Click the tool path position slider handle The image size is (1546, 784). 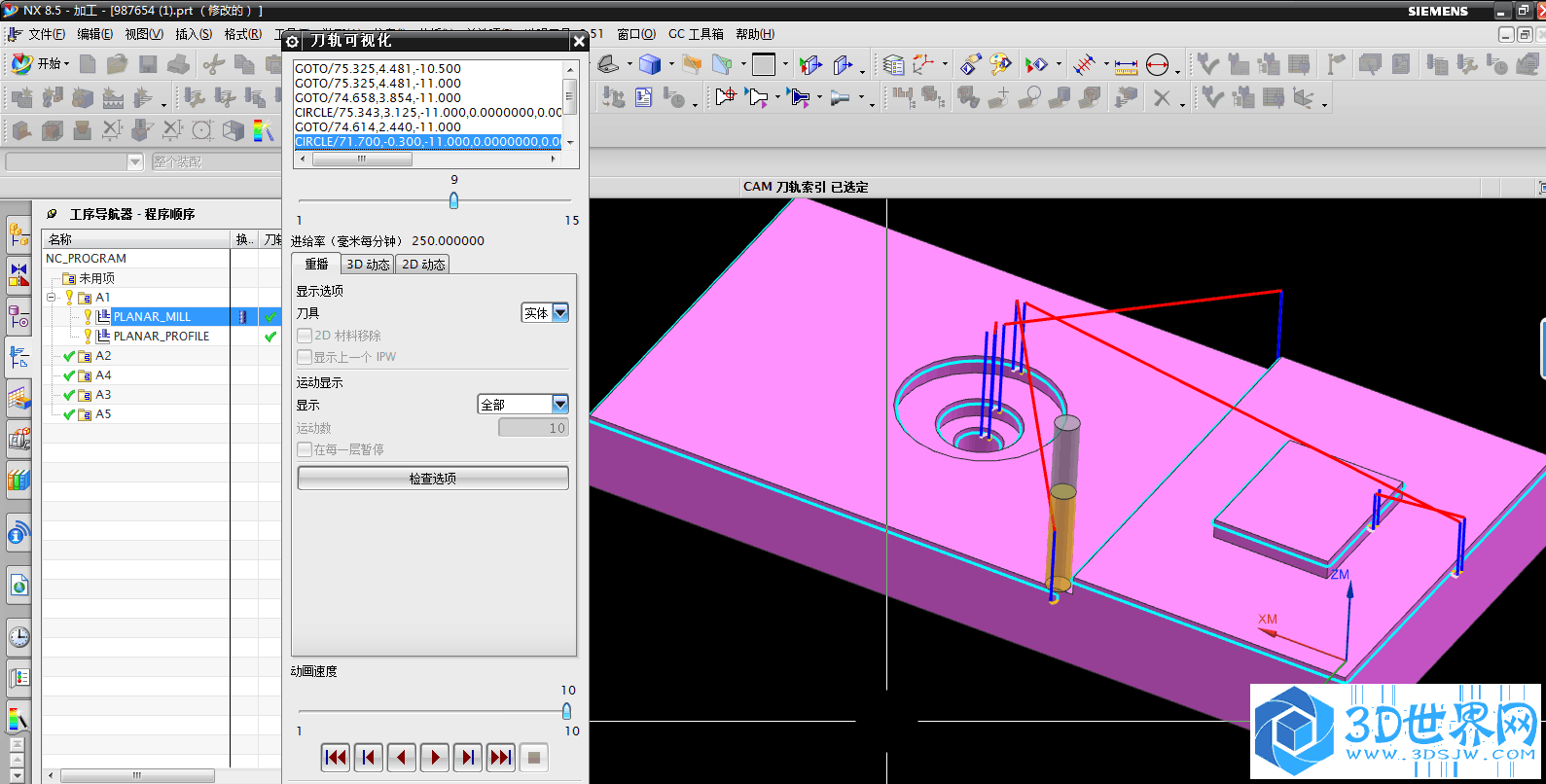(453, 200)
